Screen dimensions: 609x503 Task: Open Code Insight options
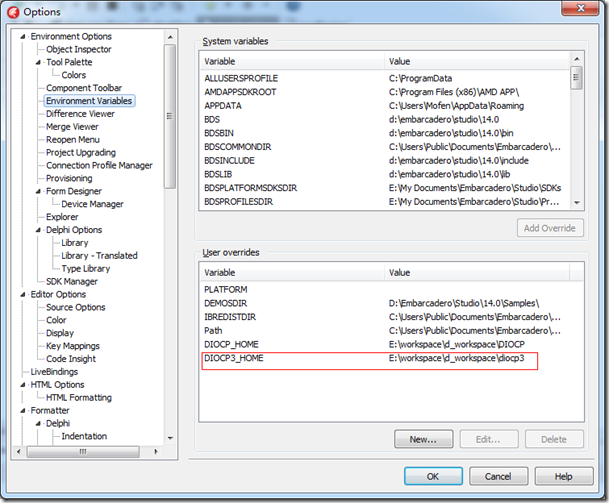pos(71,359)
